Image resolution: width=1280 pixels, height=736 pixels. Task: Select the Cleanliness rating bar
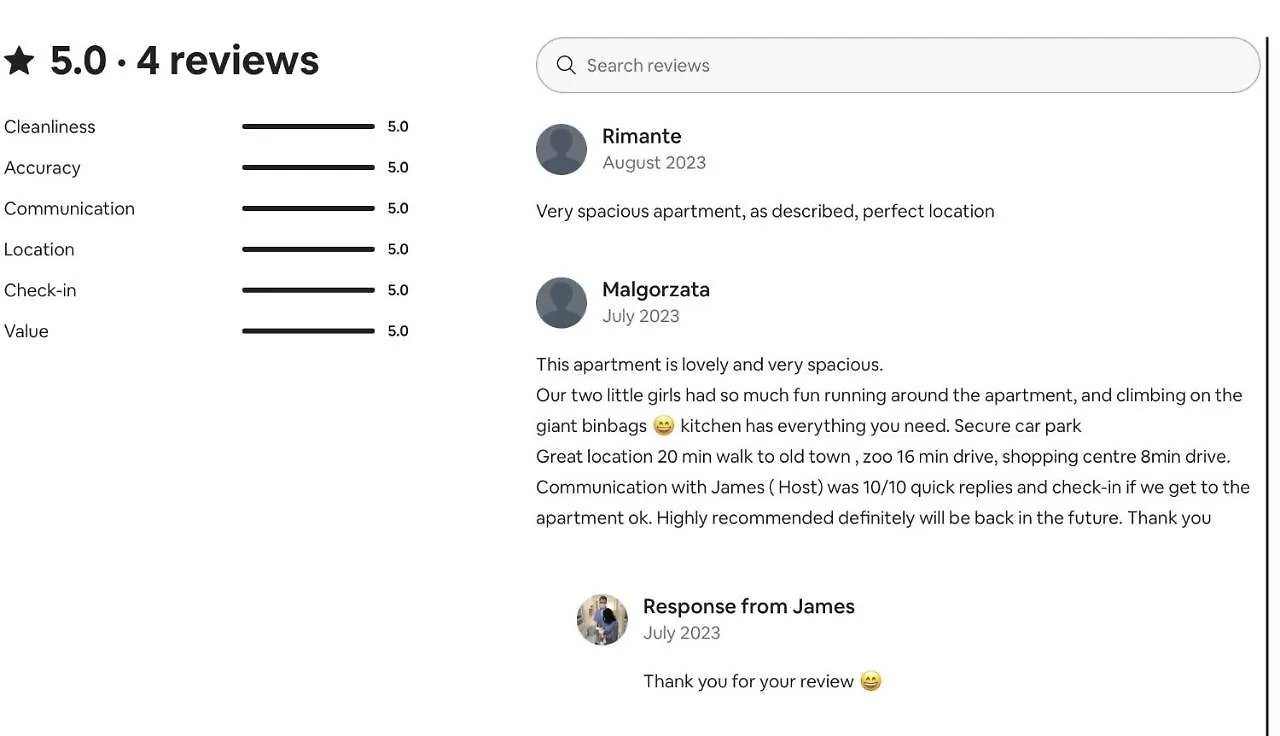click(308, 127)
